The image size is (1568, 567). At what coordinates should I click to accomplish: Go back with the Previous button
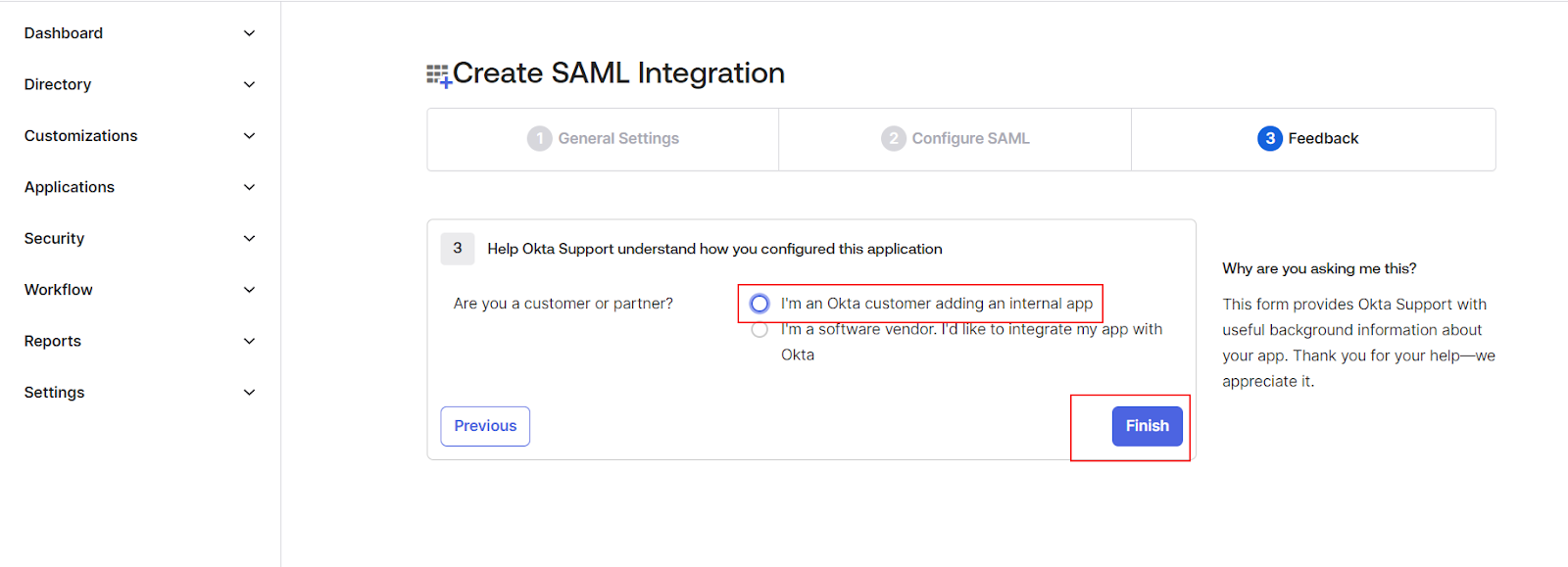coord(485,426)
